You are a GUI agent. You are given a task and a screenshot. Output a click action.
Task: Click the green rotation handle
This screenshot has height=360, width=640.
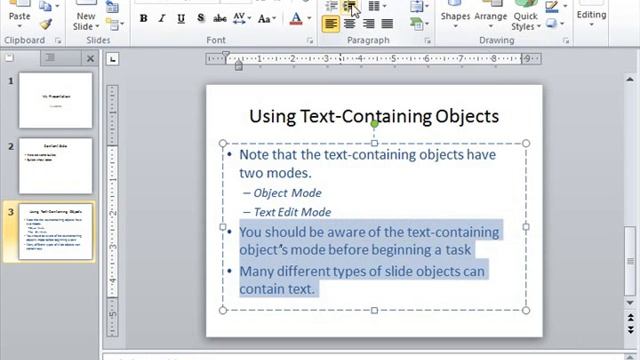click(x=374, y=124)
